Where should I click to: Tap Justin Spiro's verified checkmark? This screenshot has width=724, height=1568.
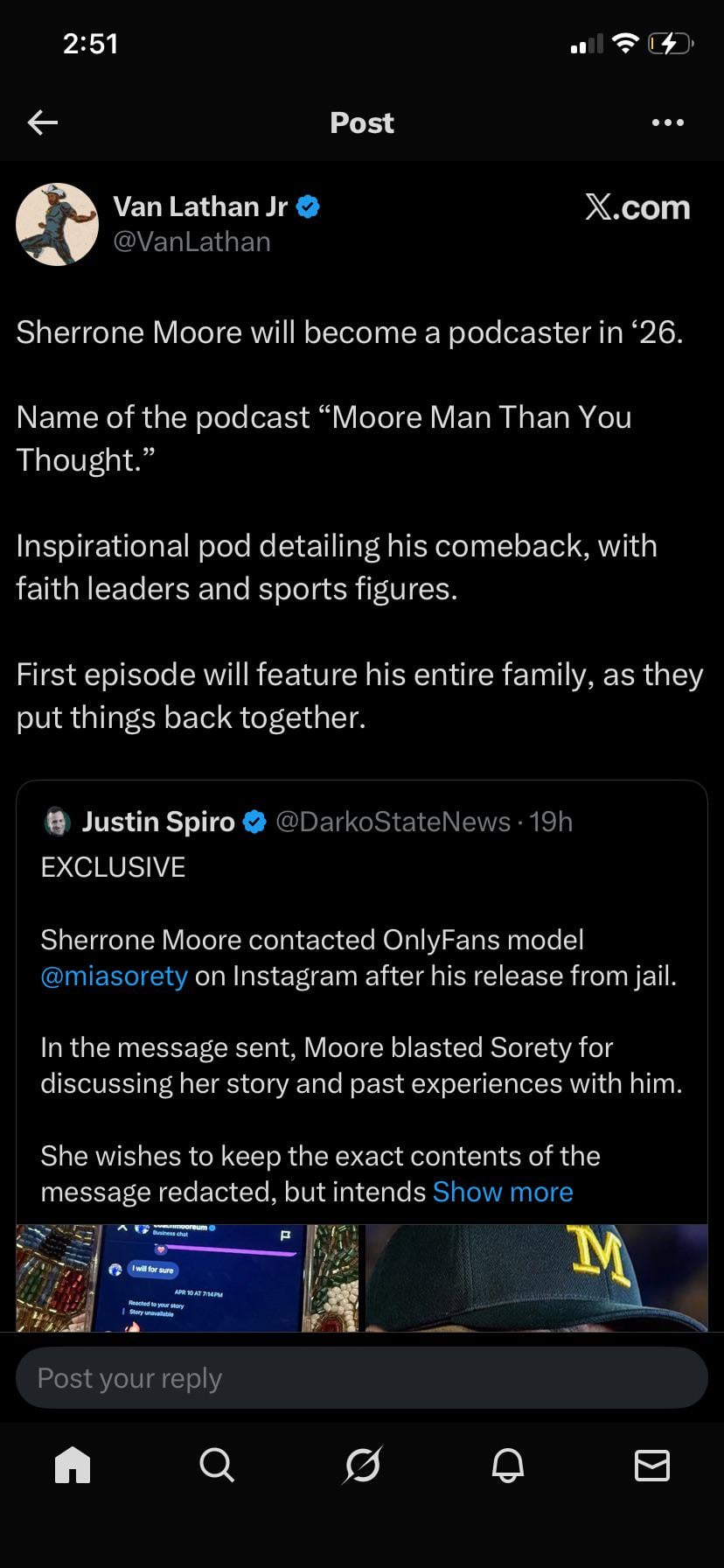point(254,822)
